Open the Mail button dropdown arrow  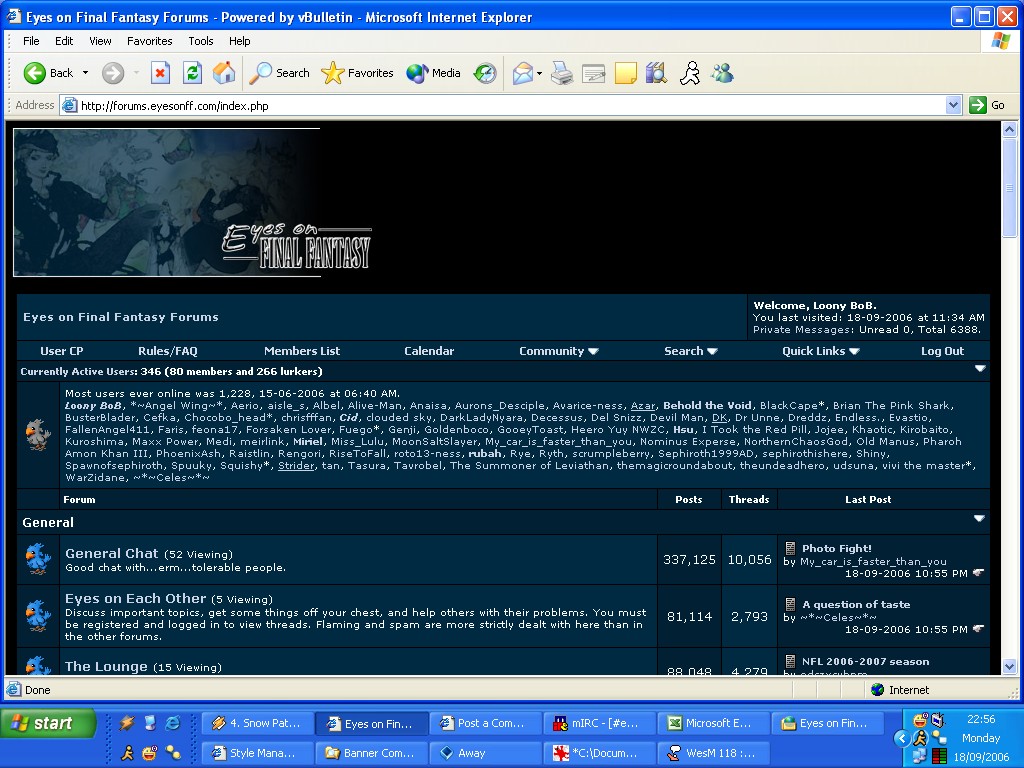(x=539, y=73)
